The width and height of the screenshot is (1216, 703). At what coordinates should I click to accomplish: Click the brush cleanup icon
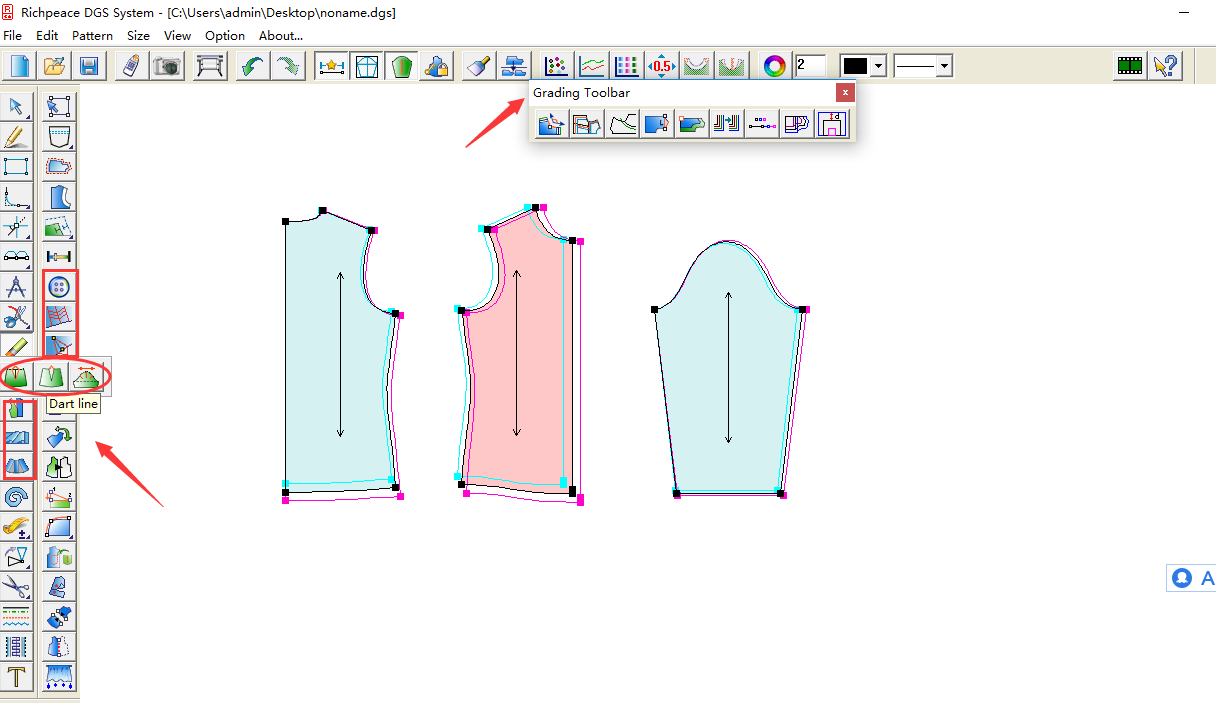click(477, 65)
